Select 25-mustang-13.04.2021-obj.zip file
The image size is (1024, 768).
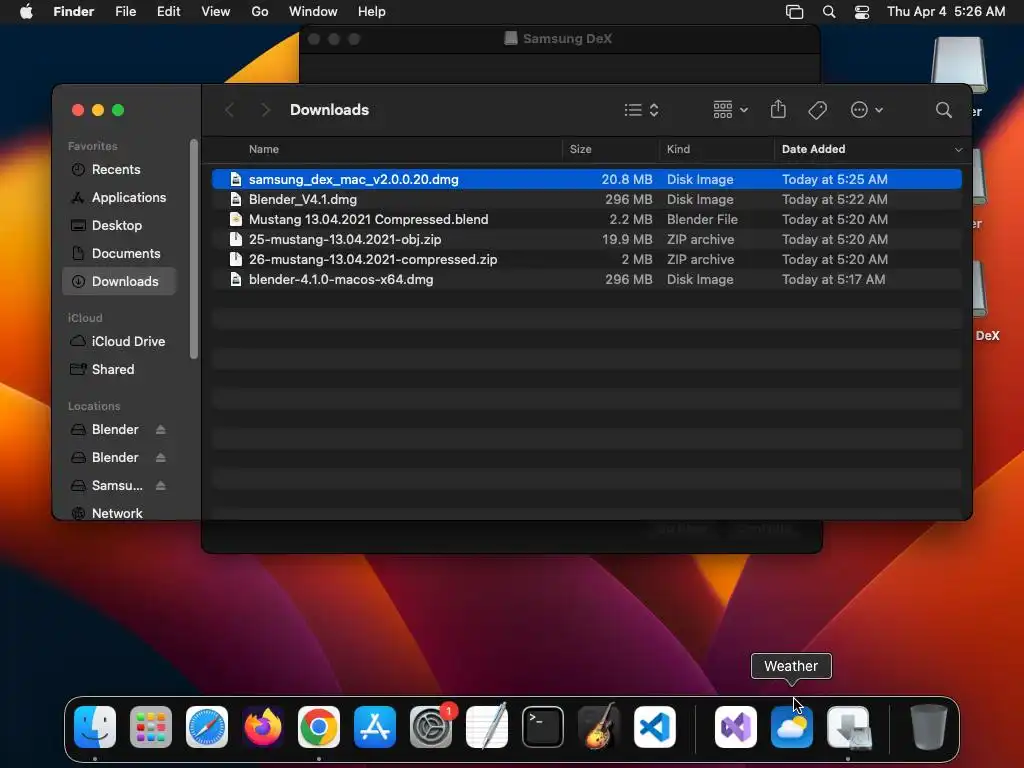click(586, 240)
